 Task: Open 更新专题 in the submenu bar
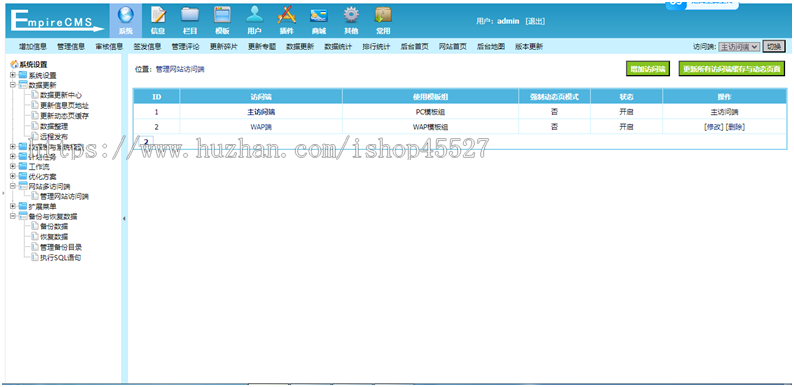point(262,47)
